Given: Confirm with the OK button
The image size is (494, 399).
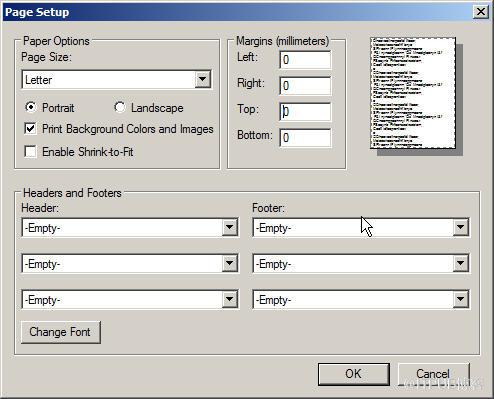Looking at the screenshot, I should tap(354, 374).
